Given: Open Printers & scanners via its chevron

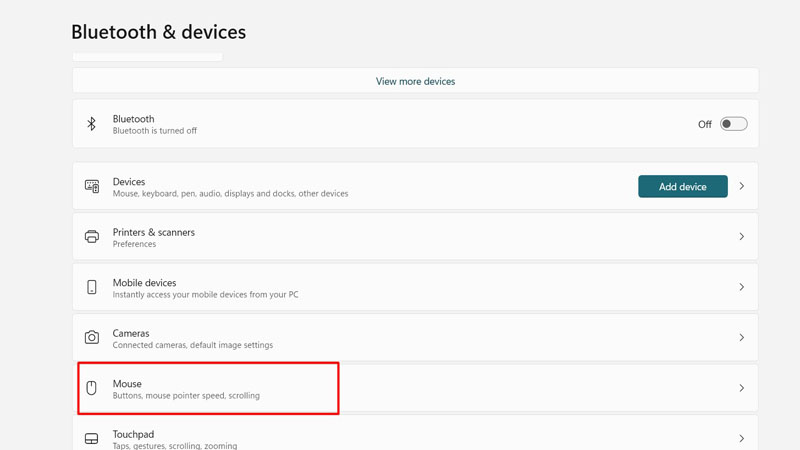Looking at the screenshot, I should [x=742, y=237].
